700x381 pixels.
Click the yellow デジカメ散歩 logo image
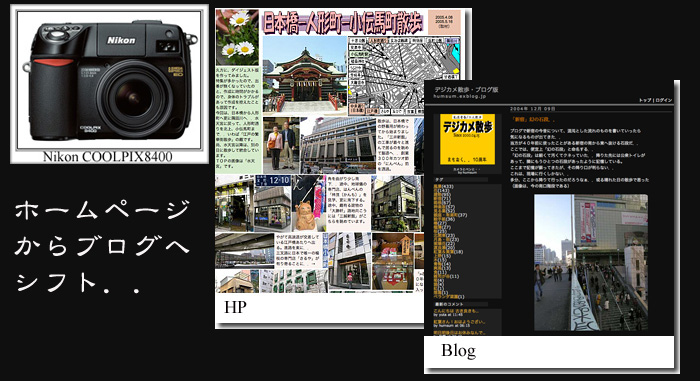[x=467, y=139]
